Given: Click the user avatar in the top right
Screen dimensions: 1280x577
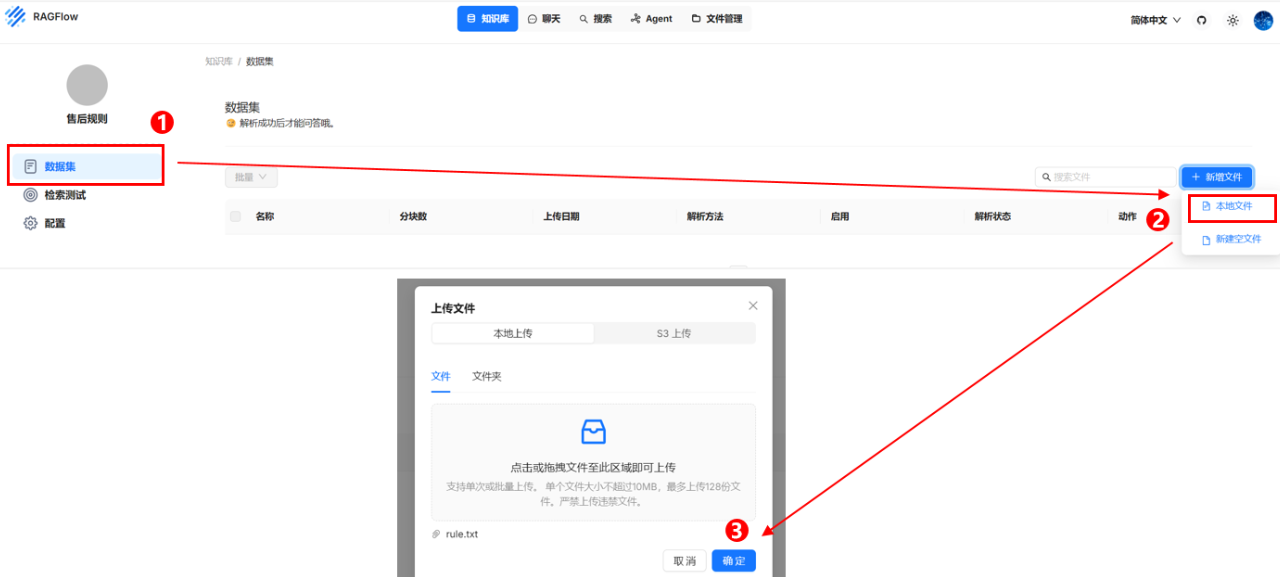Looking at the screenshot, I should pyautogui.click(x=1261, y=18).
